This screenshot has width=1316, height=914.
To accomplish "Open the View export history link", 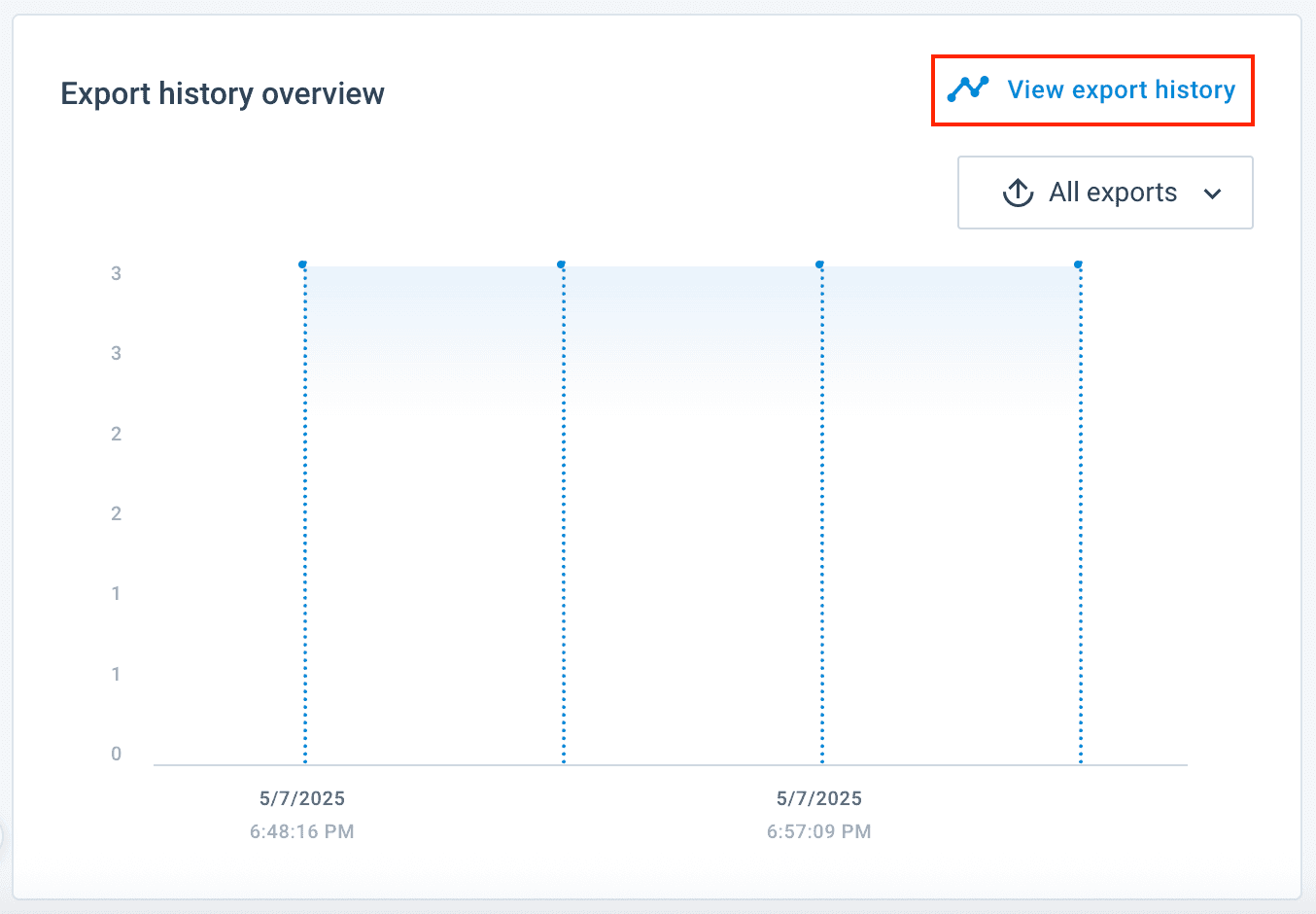I will pos(1121,90).
